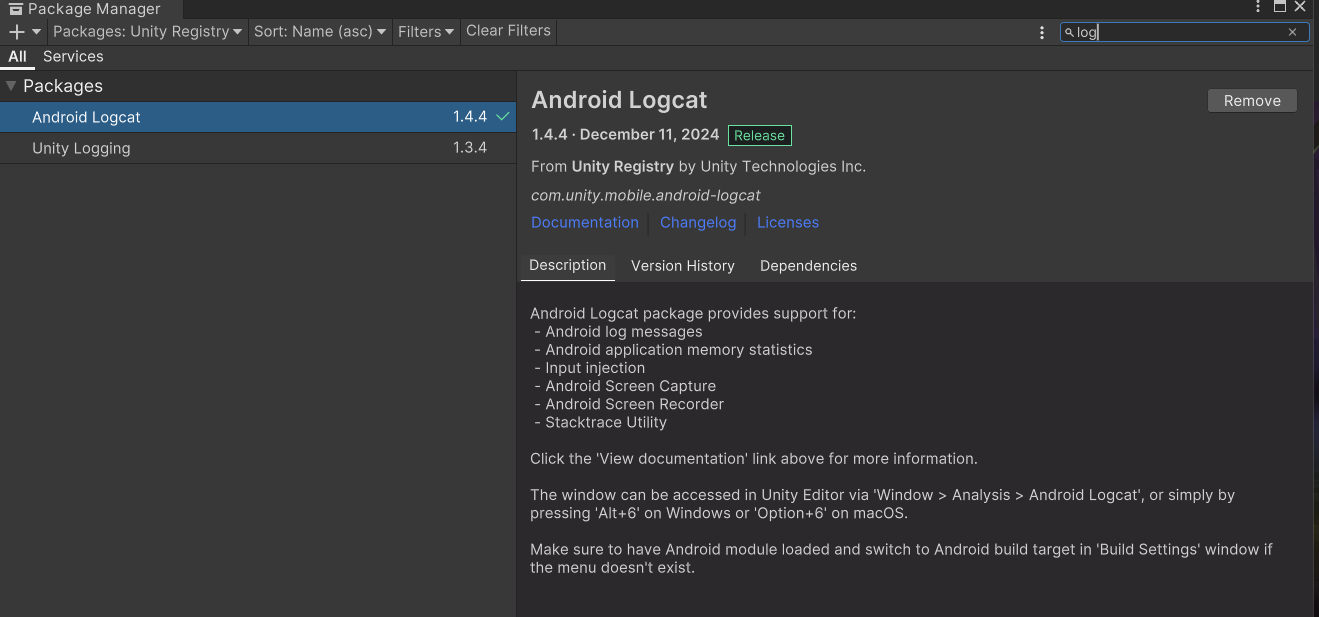
Task: Click the Android Logcat title heading
Action: click(619, 100)
